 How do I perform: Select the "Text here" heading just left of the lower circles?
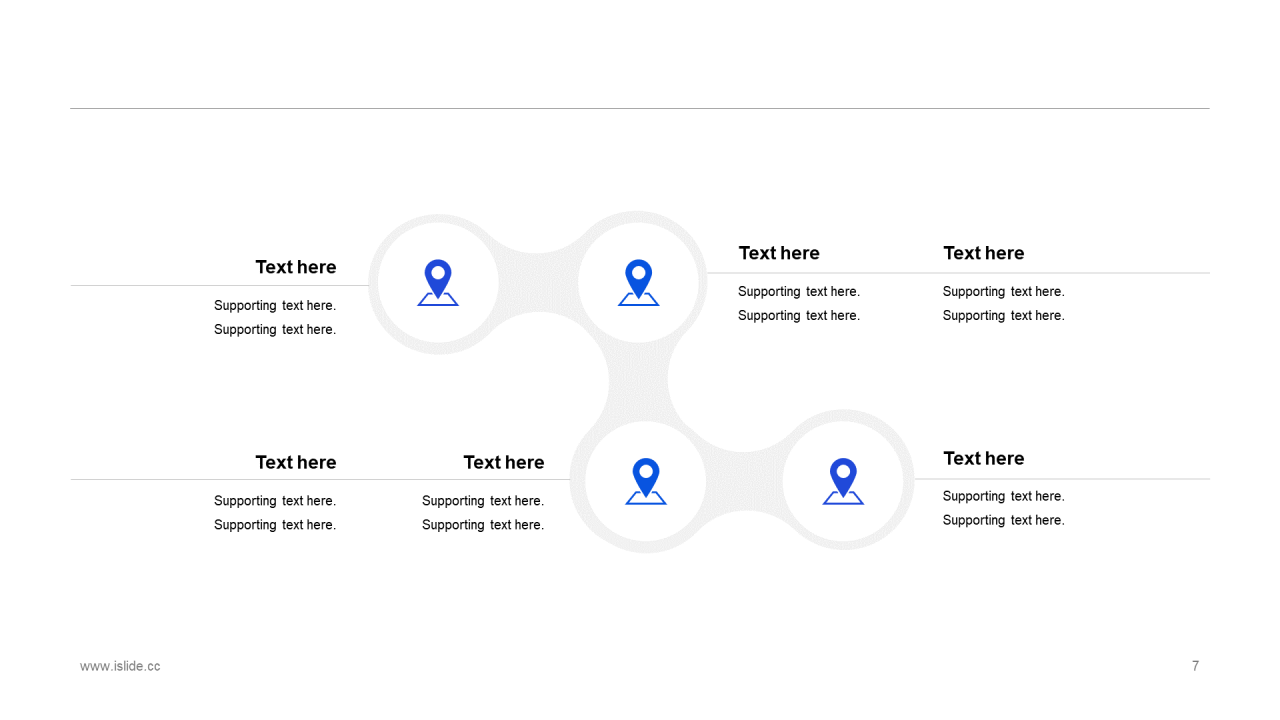[503, 462]
